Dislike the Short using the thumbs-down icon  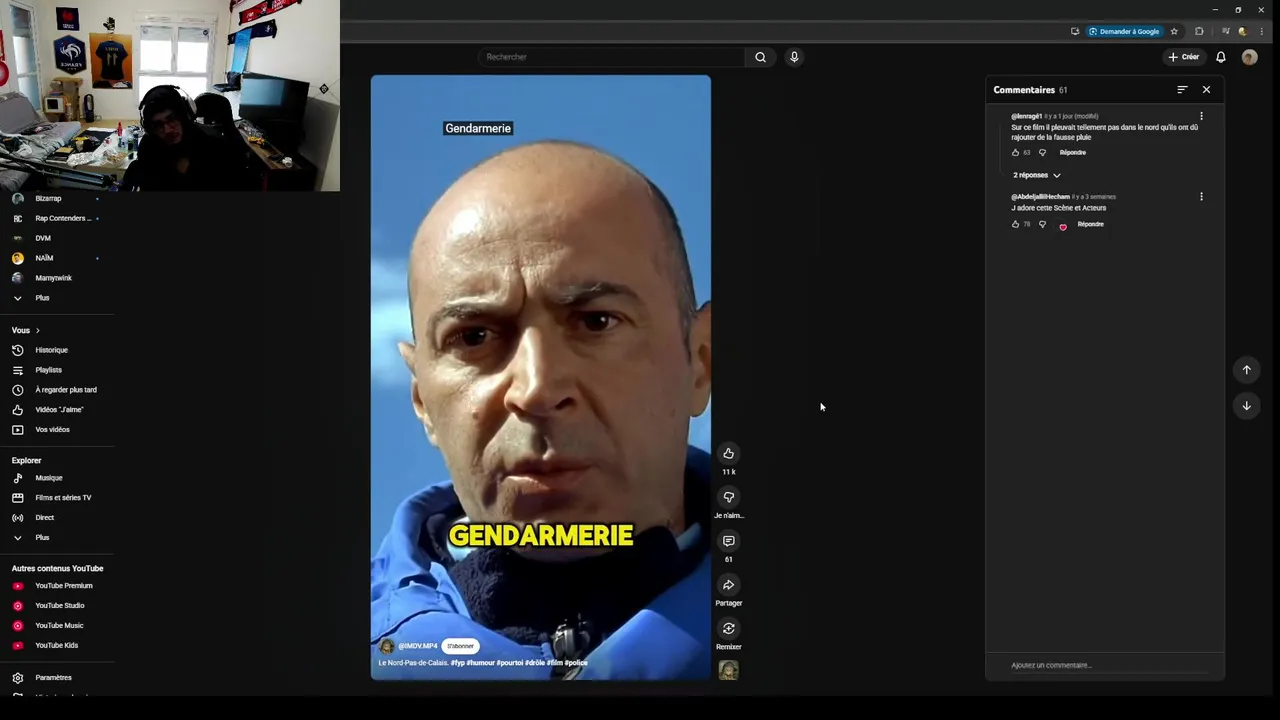point(728,497)
